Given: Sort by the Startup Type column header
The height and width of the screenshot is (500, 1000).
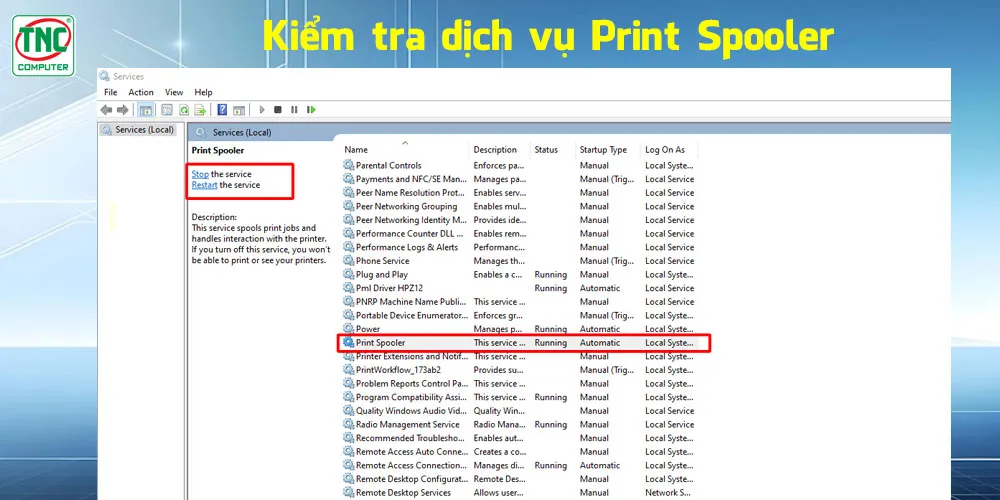Looking at the screenshot, I should click(x=603, y=150).
